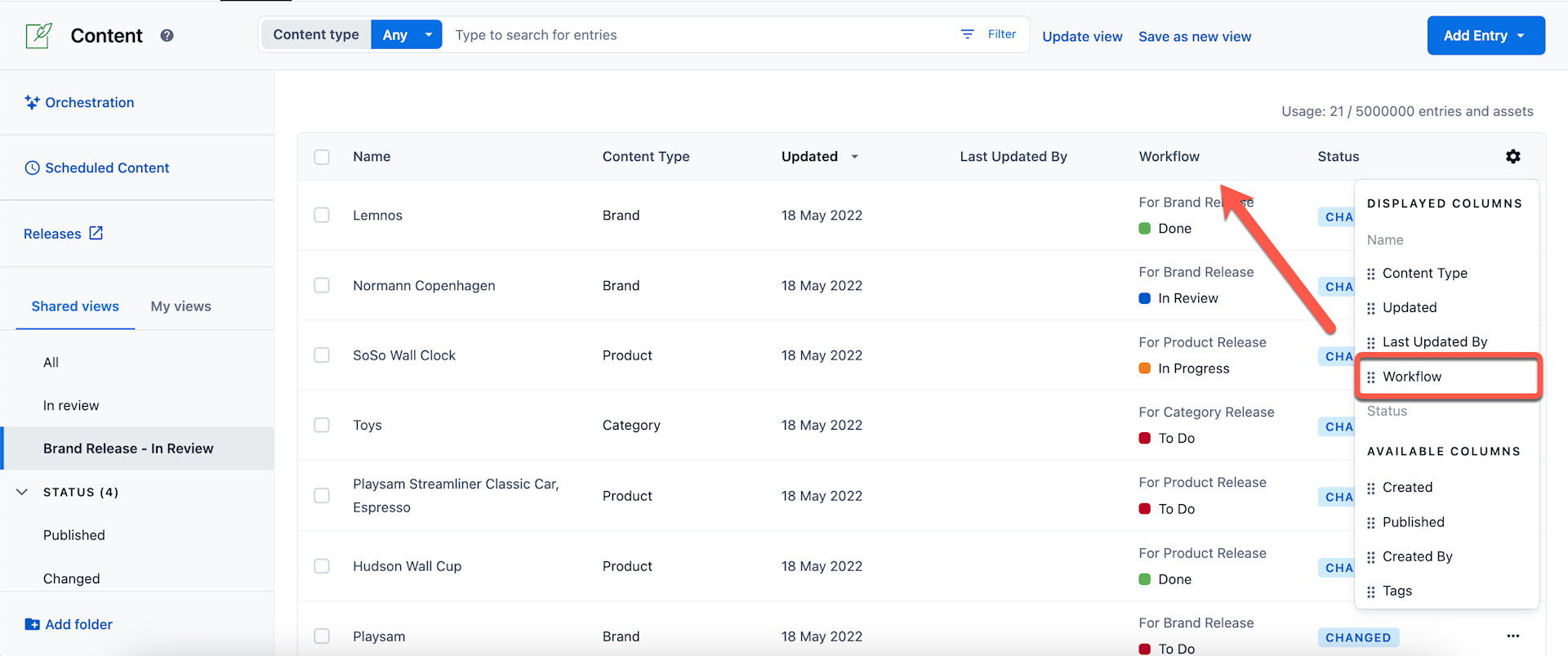Sort by the Updated column arrow
The height and width of the screenshot is (656, 1568).
[x=854, y=157]
